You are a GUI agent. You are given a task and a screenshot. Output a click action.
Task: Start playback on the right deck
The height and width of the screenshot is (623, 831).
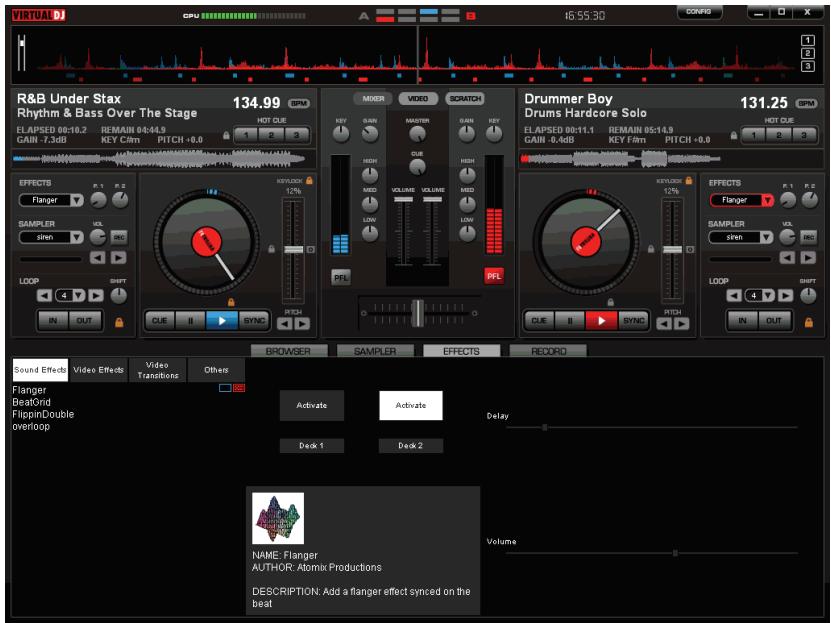click(x=601, y=321)
